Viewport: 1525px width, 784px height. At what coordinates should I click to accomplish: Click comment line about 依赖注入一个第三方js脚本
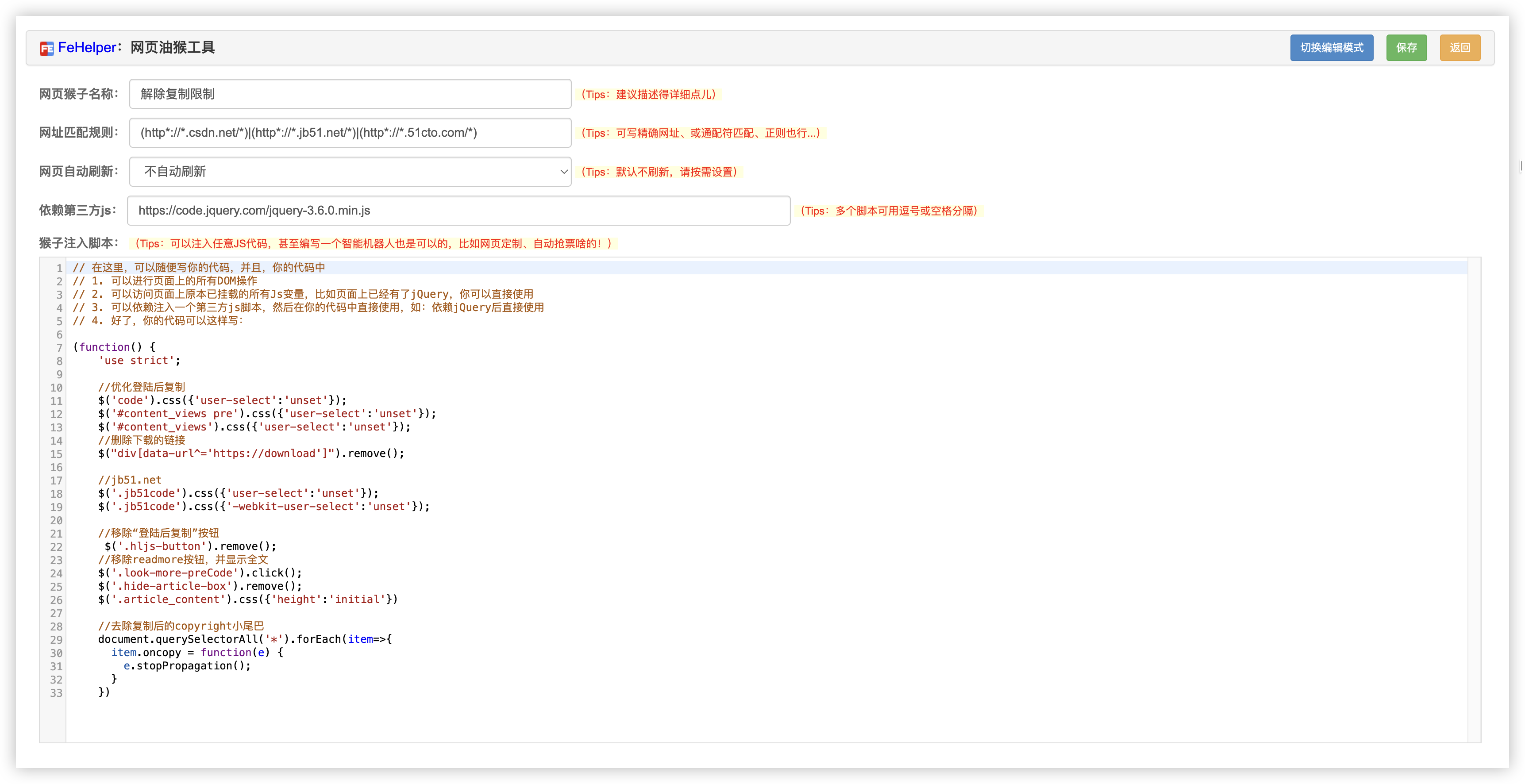[308, 307]
